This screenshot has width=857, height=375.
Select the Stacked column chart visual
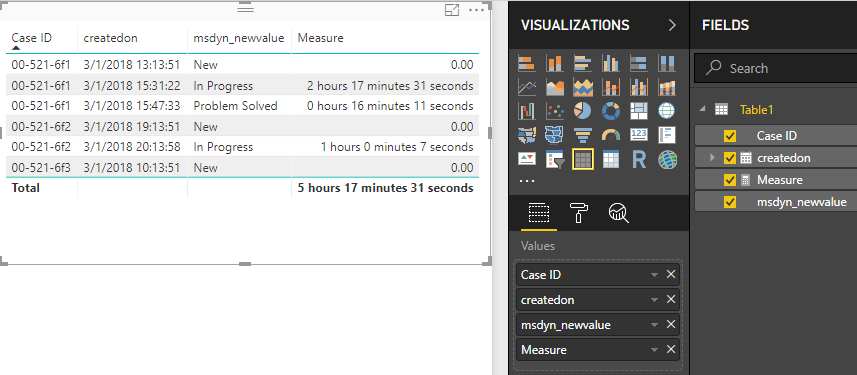pyautogui.click(x=555, y=63)
